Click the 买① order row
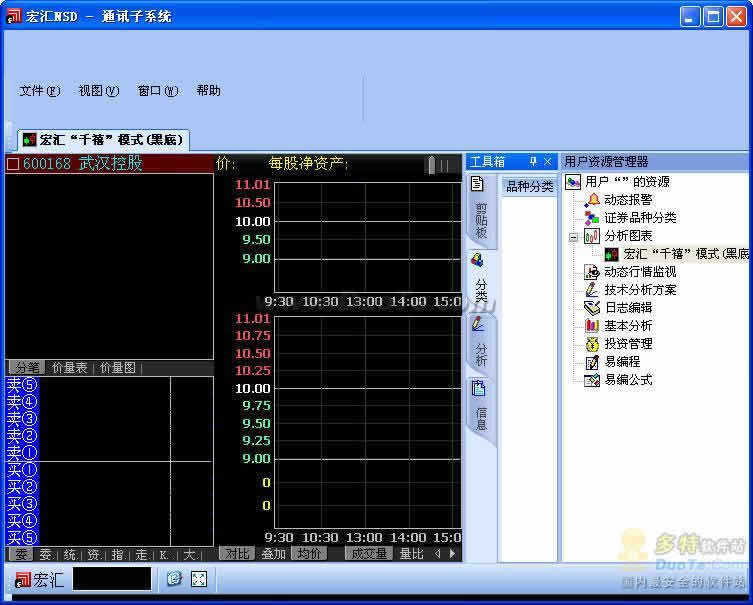The width and height of the screenshot is (753, 605). click(109, 470)
